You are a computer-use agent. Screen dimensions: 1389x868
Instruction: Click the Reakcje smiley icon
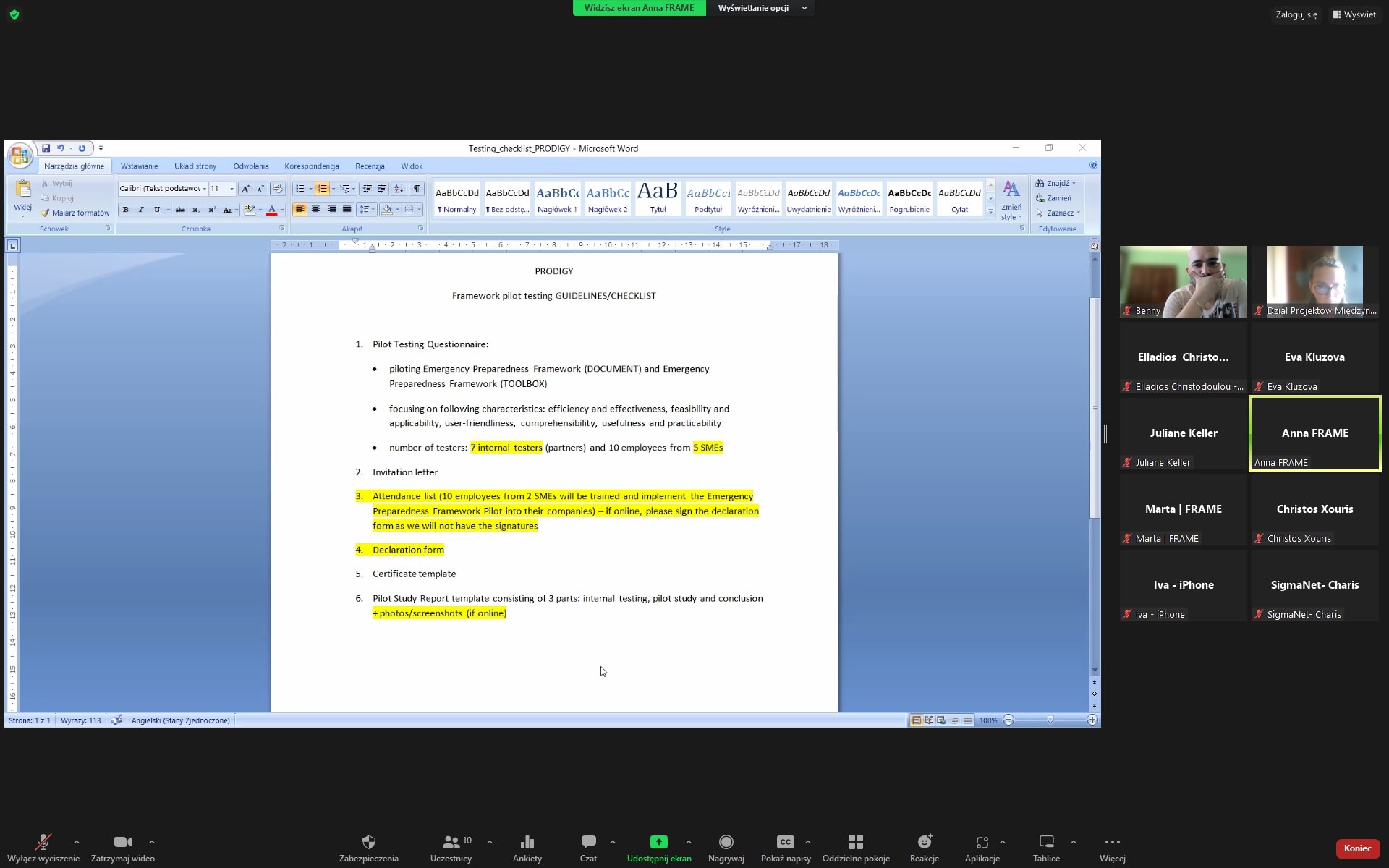pos(924,842)
